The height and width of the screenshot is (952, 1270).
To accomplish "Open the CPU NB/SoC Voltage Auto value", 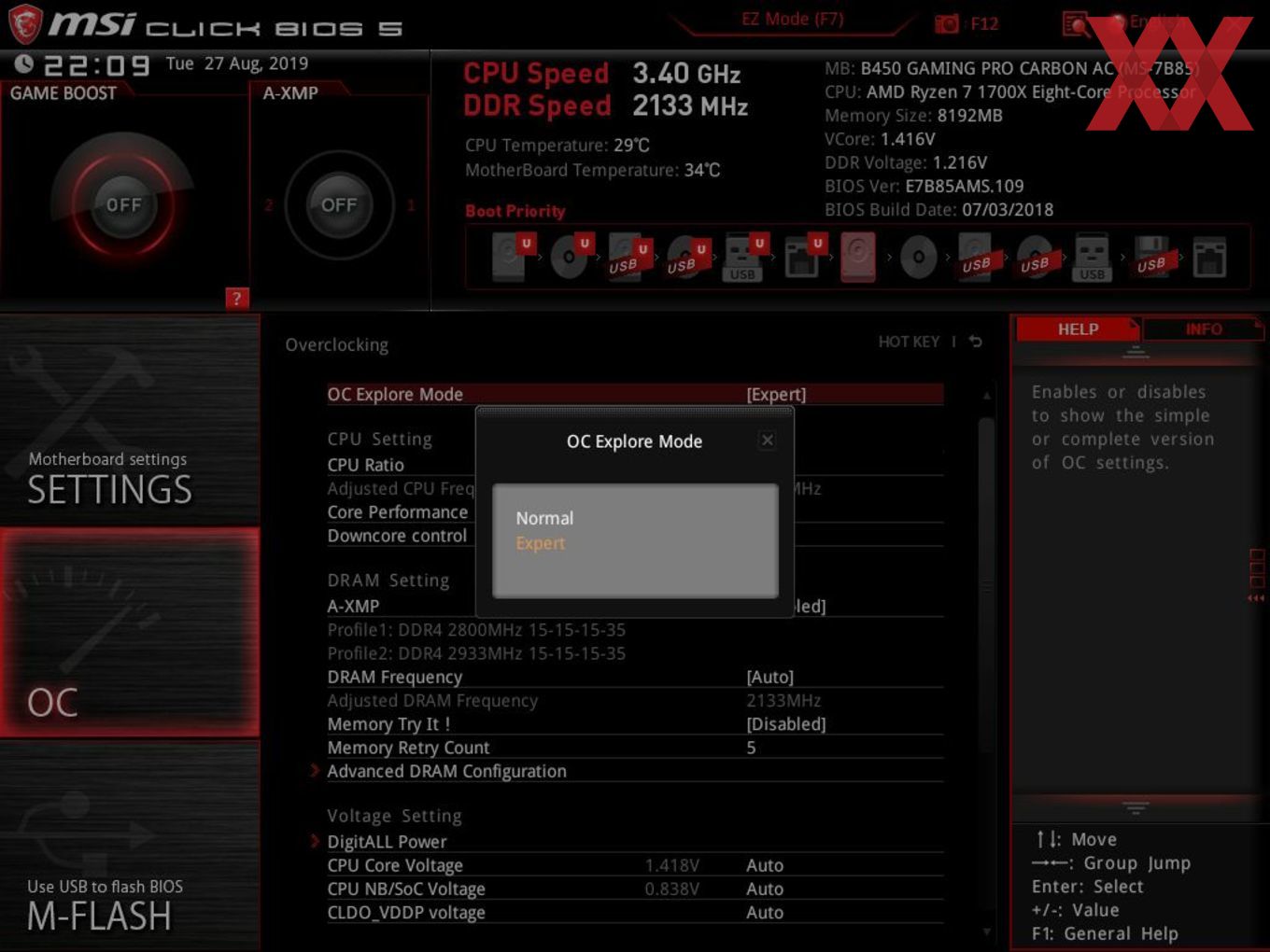I will (765, 889).
